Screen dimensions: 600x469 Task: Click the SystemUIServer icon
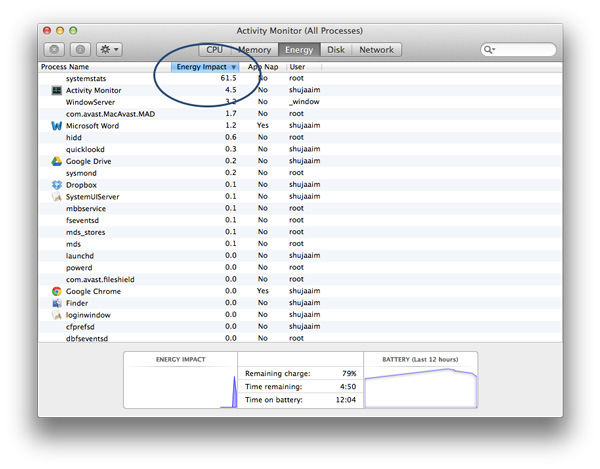tap(57, 197)
